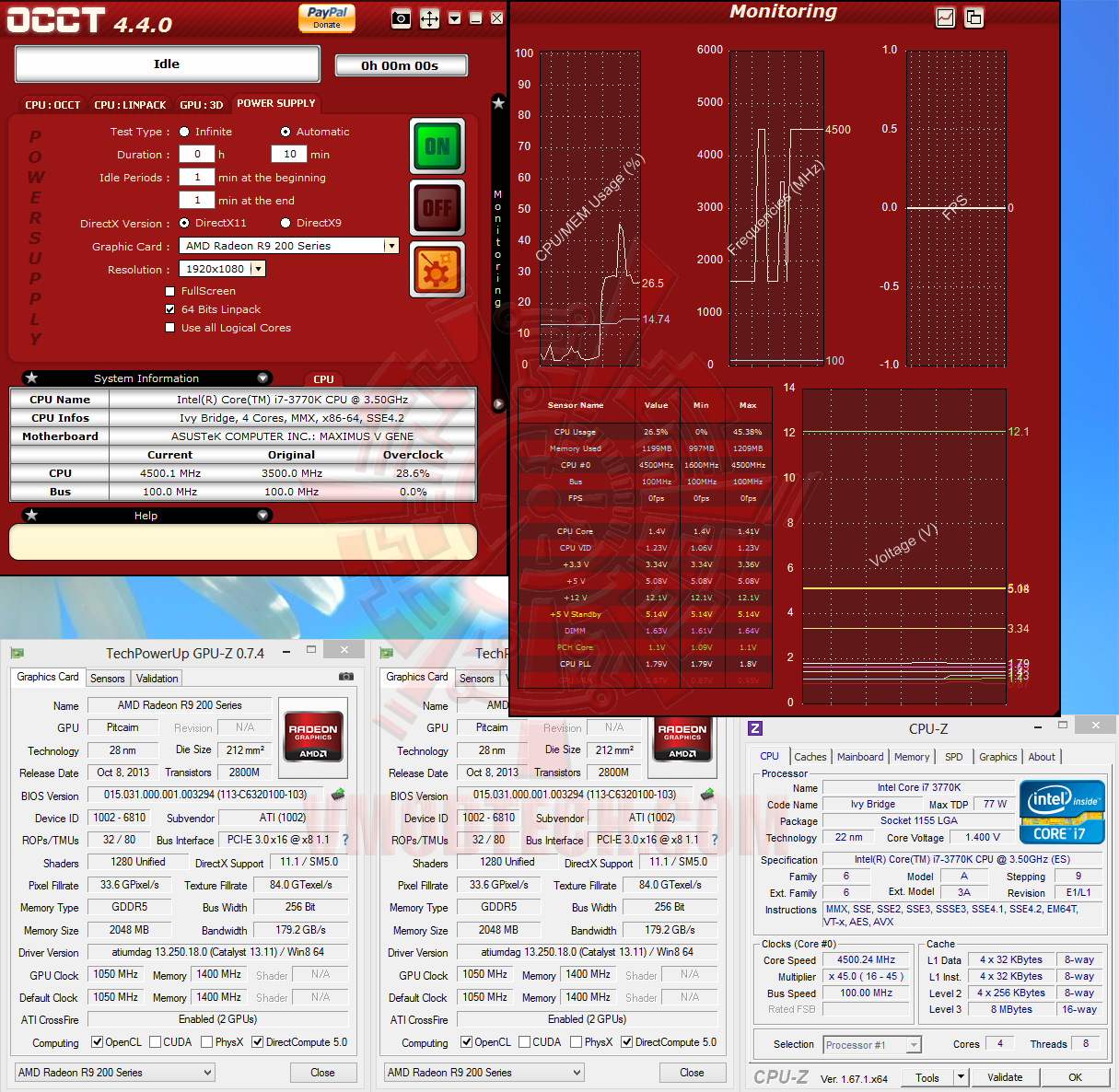Click right GPU-Z bus interface question mark
This screenshot has height=1092, width=1119.
click(715, 840)
